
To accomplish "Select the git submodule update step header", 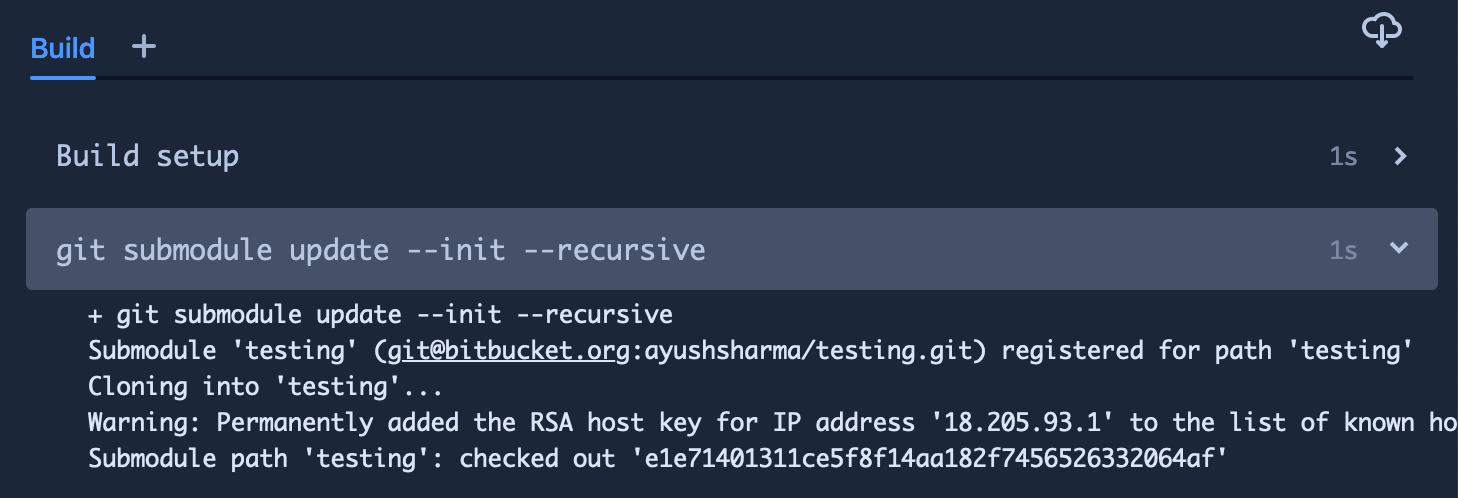I will (x=380, y=249).
